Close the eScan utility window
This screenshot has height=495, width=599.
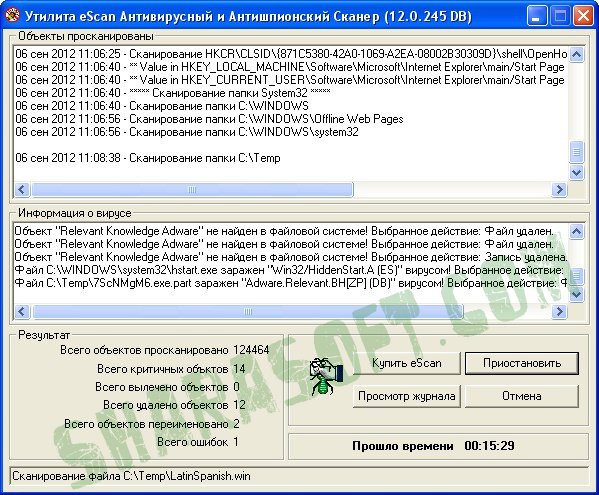pos(583,16)
